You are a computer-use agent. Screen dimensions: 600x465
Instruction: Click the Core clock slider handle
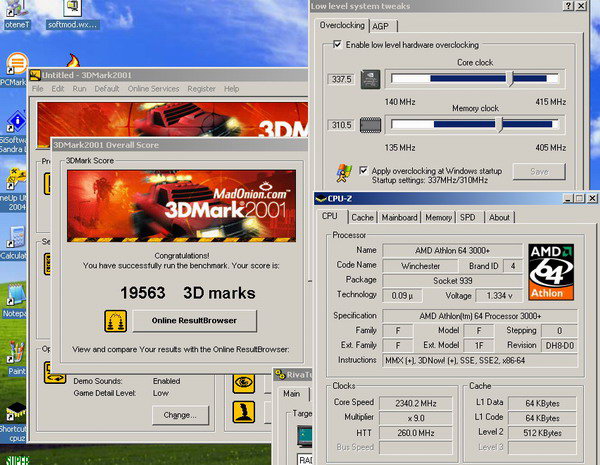point(510,79)
